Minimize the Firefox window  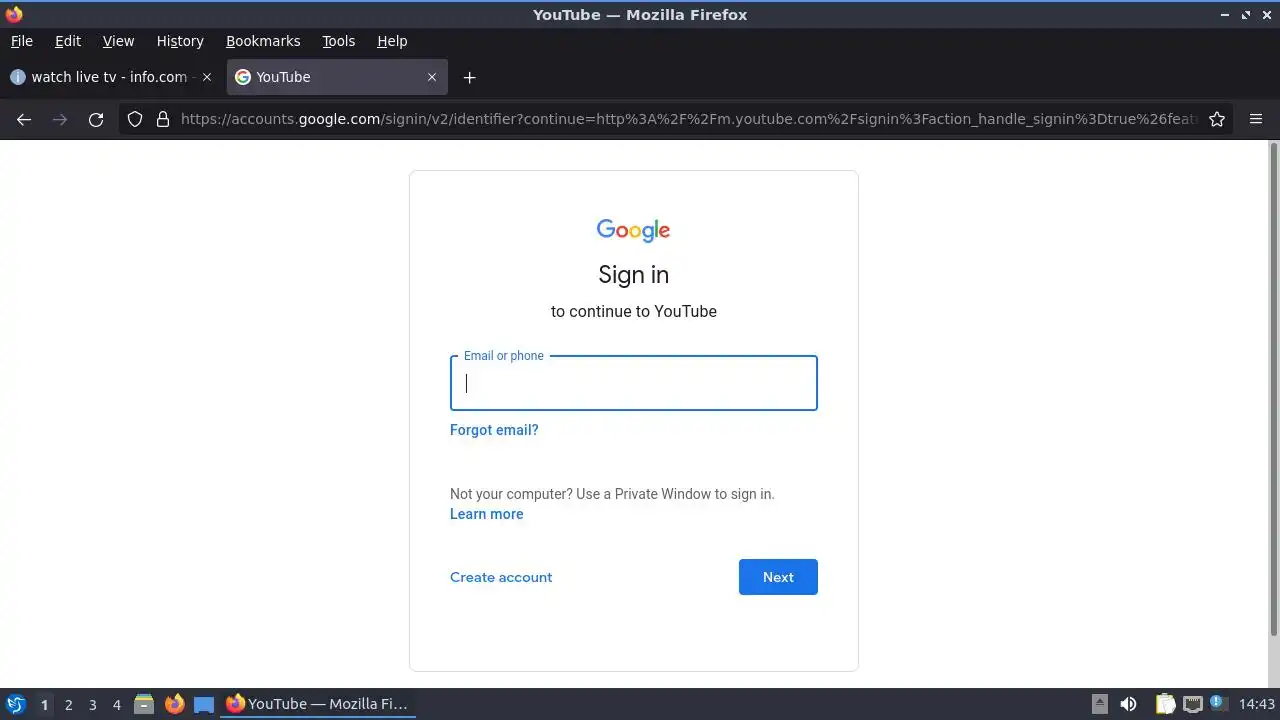click(x=1225, y=15)
